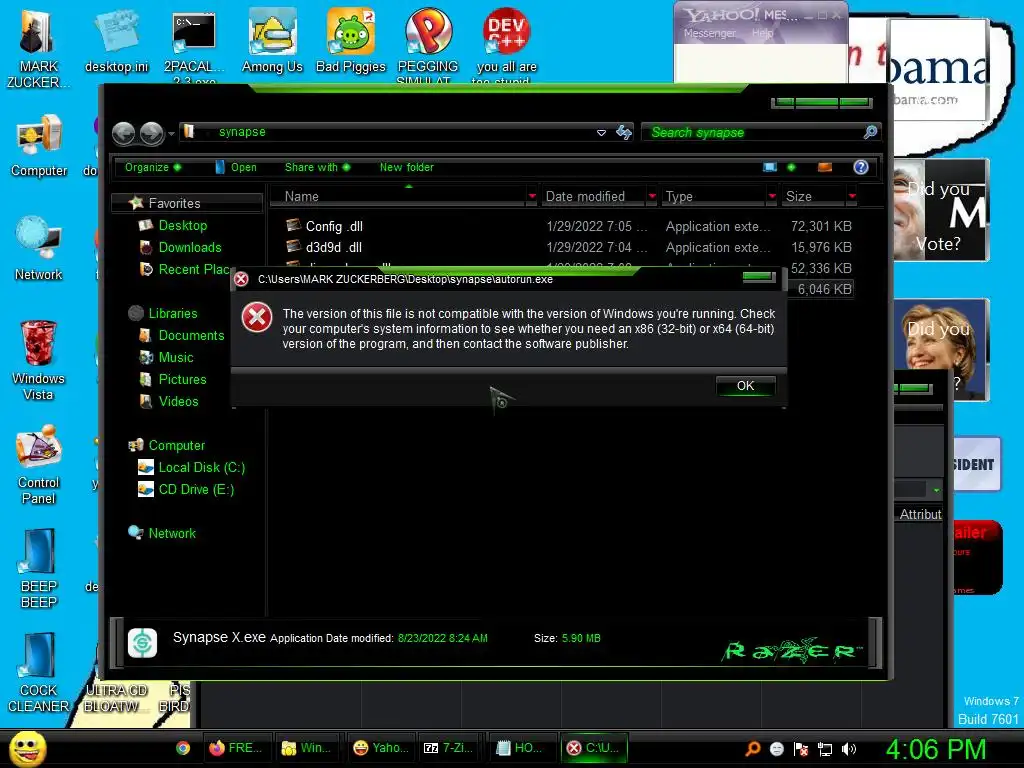The width and height of the screenshot is (1024, 768).
Task: Open the Size column filter dropdown
Action: coord(852,197)
